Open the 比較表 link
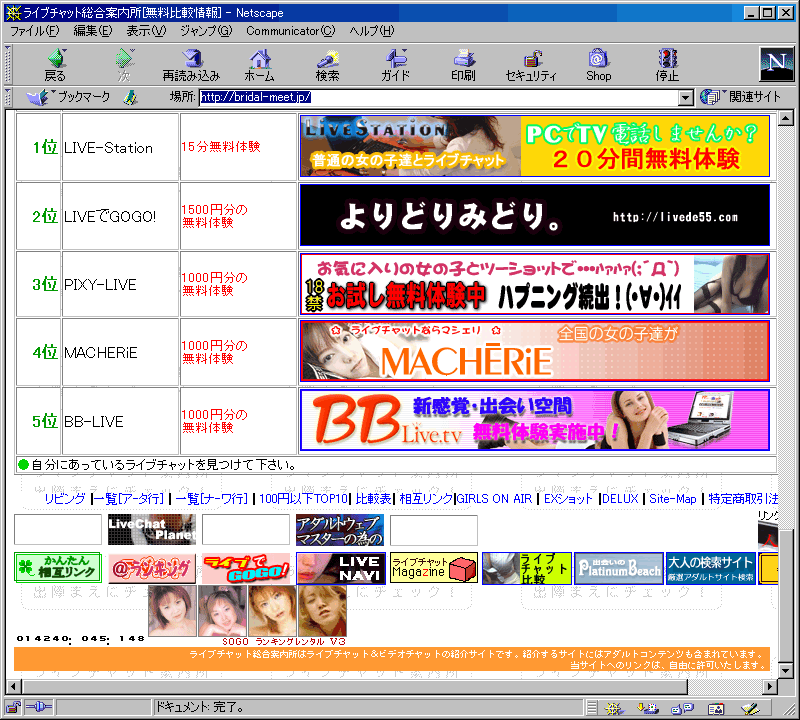 373,499
